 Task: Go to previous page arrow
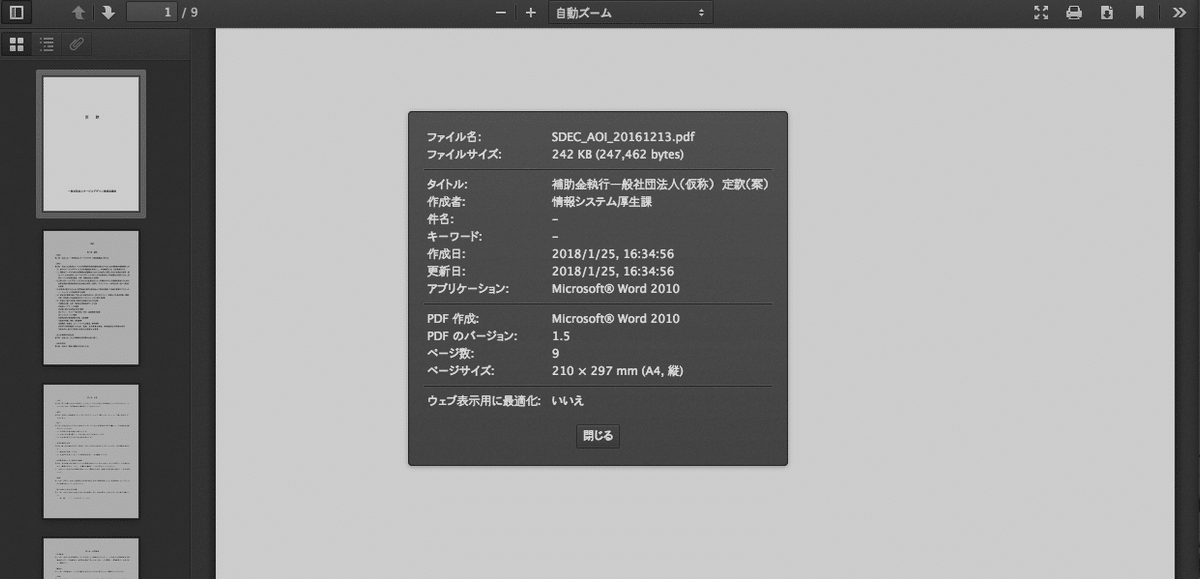(x=80, y=13)
